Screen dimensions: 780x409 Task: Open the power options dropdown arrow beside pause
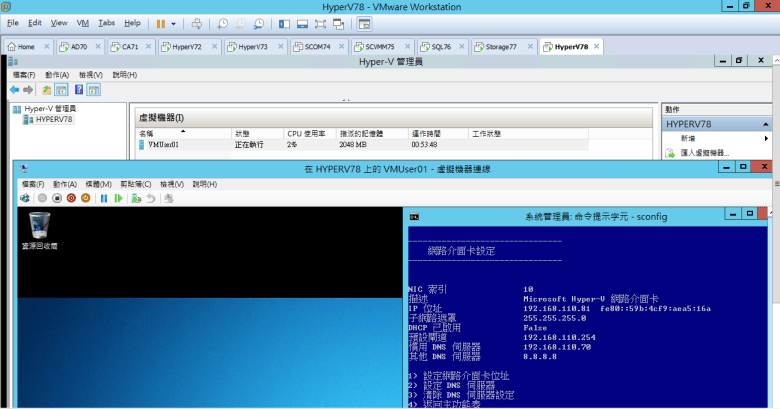(174, 22)
